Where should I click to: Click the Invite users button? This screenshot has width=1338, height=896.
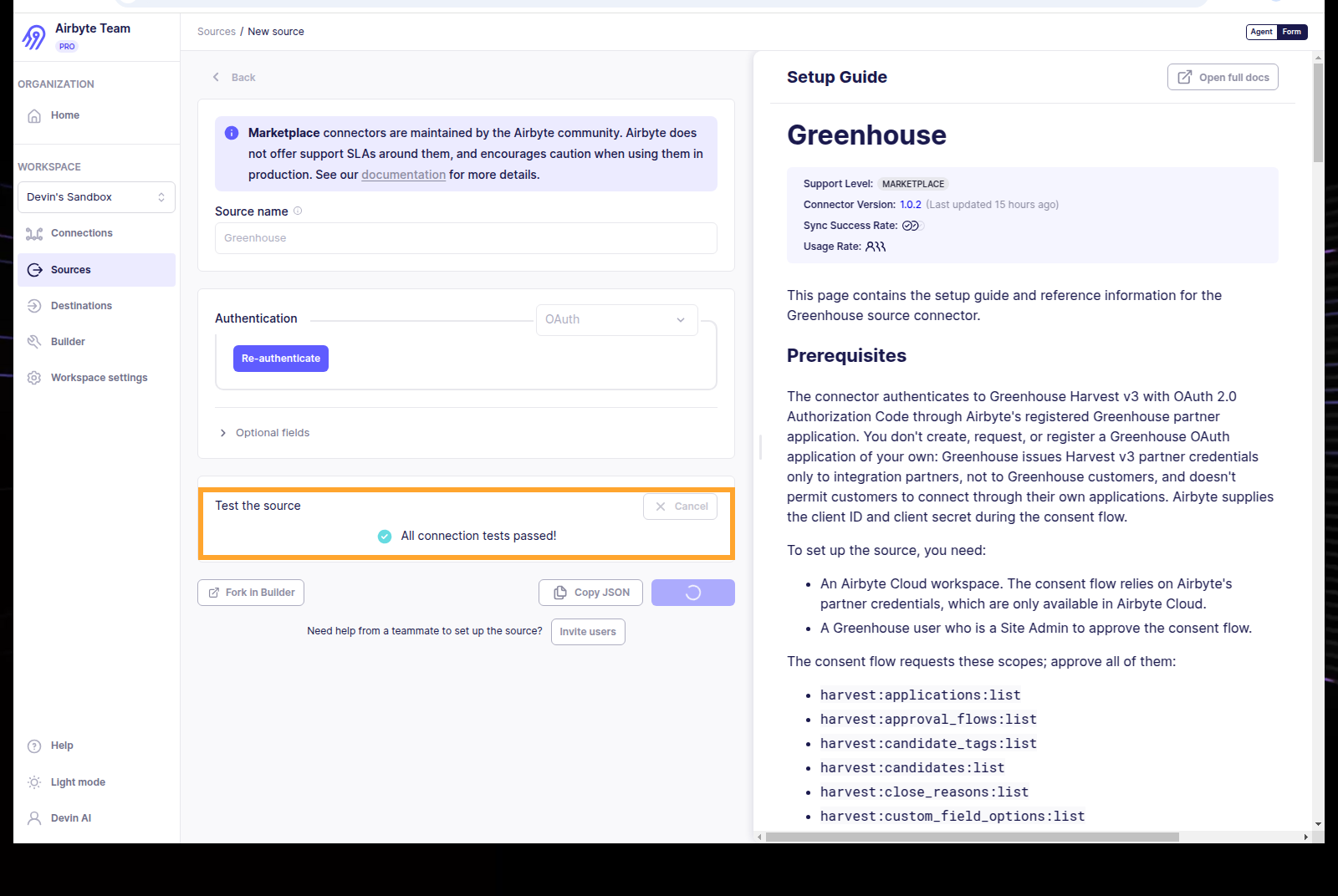[588, 632]
